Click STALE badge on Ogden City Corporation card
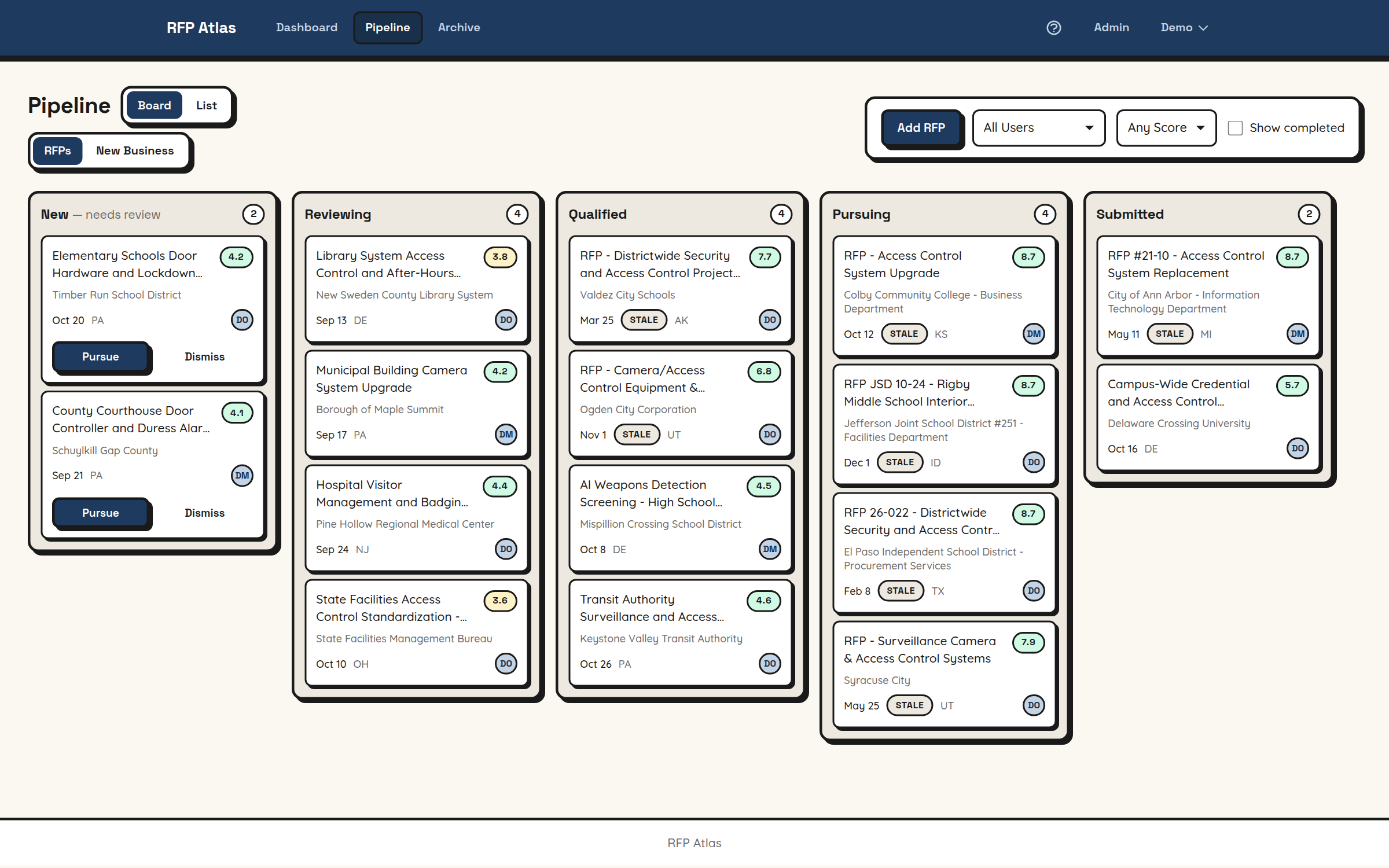 click(637, 435)
